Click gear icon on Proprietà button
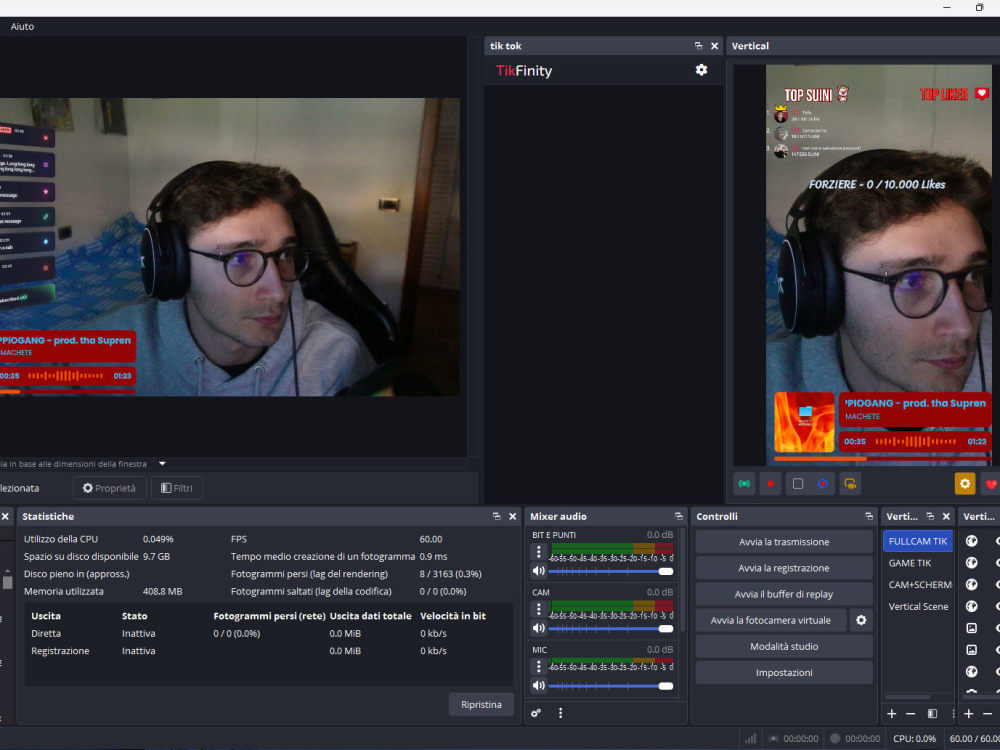The width and height of the screenshot is (1000, 750). click(x=88, y=488)
